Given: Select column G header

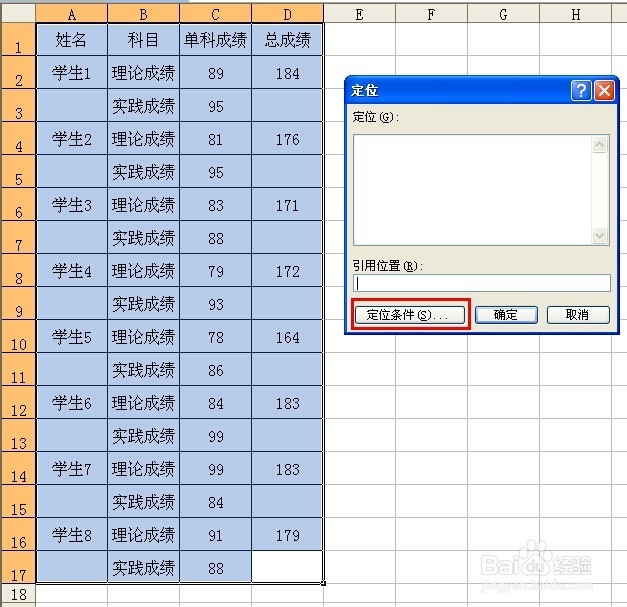Looking at the screenshot, I should point(503,14).
